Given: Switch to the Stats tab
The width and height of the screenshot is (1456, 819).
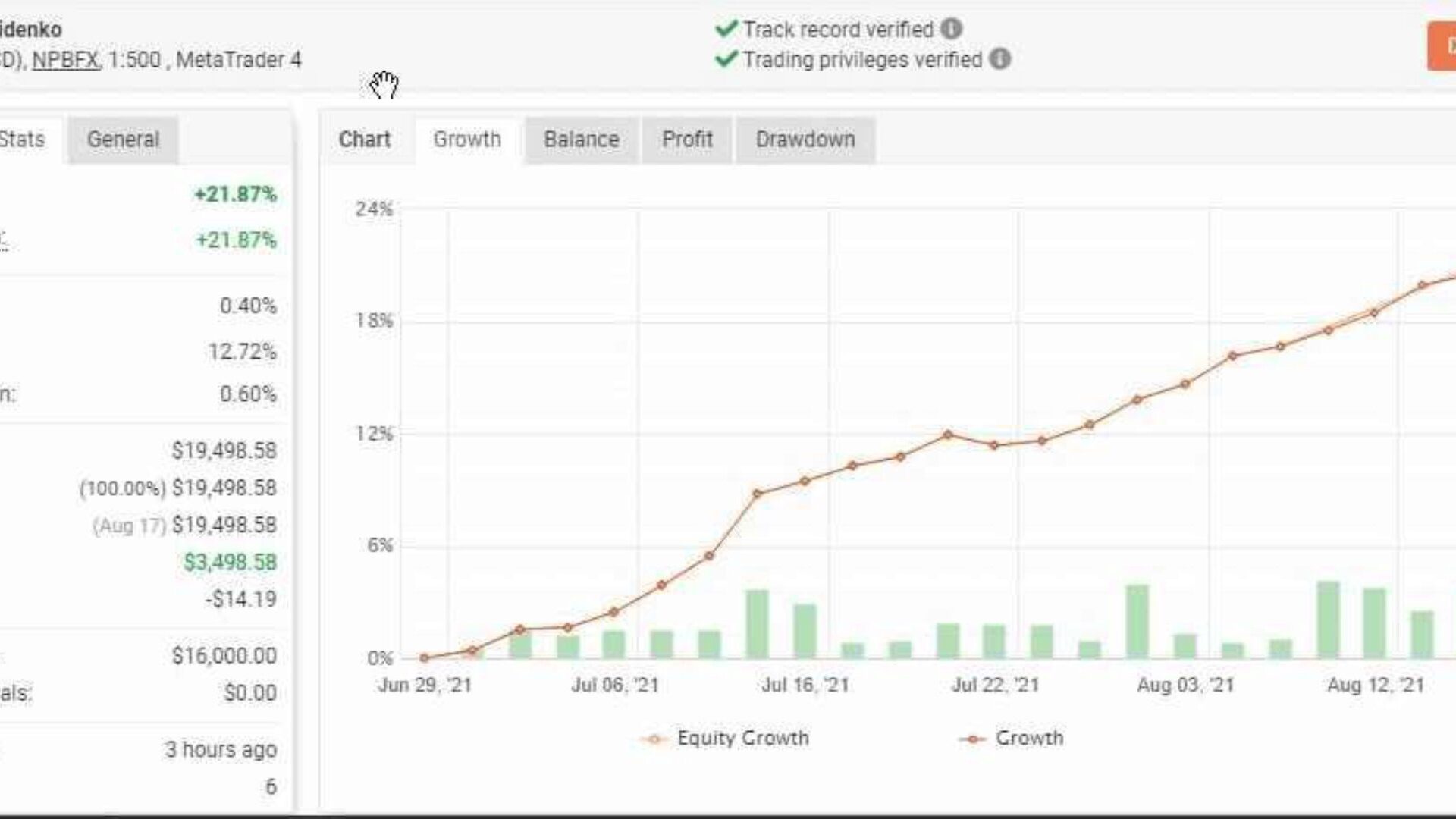Looking at the screenshot, I should [x=23, y=140].
